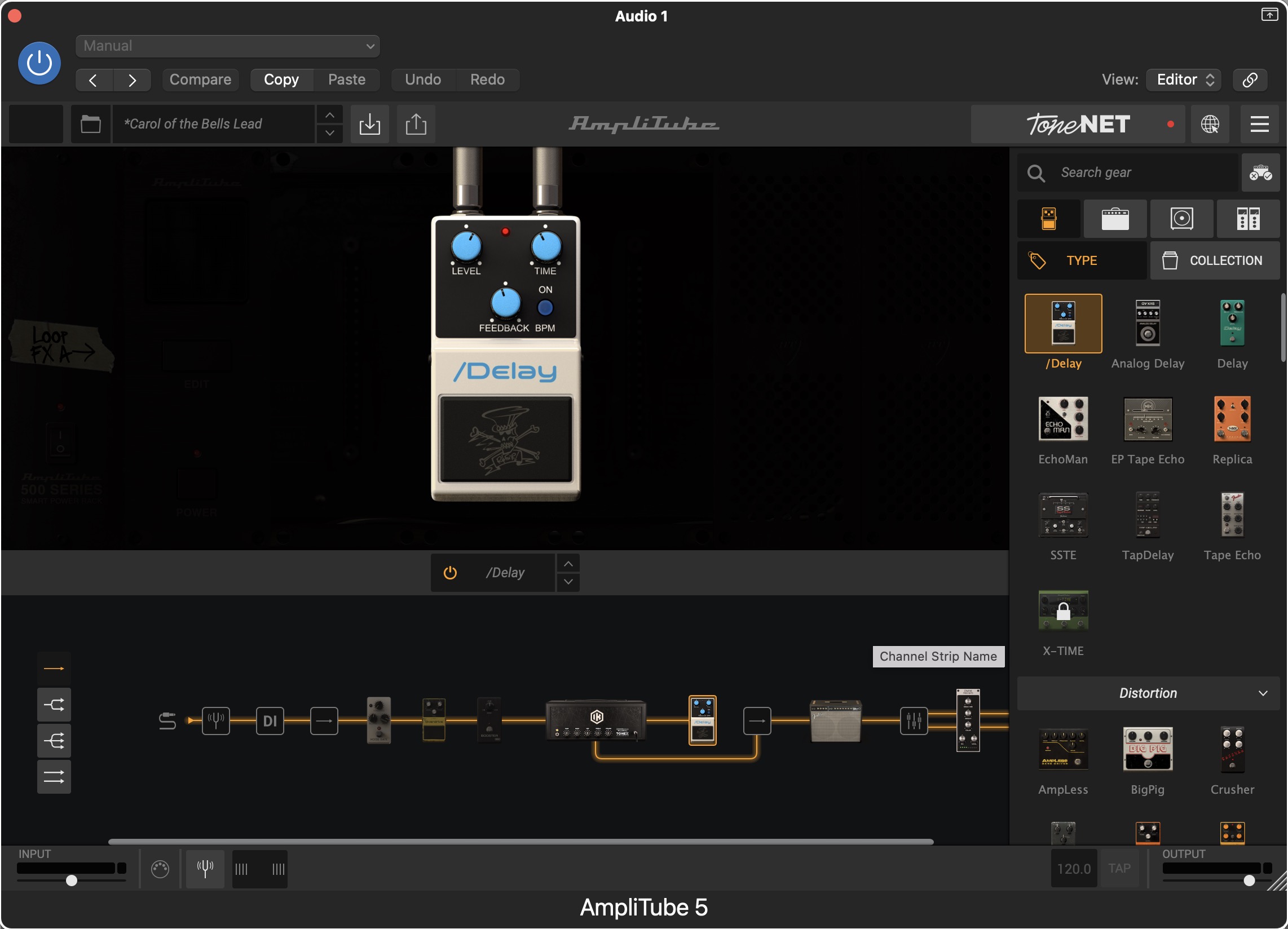Stomp the /Delay pedal footswitch
The image size is (1288, 929).
pyautogui.click(x=505, y=439)
